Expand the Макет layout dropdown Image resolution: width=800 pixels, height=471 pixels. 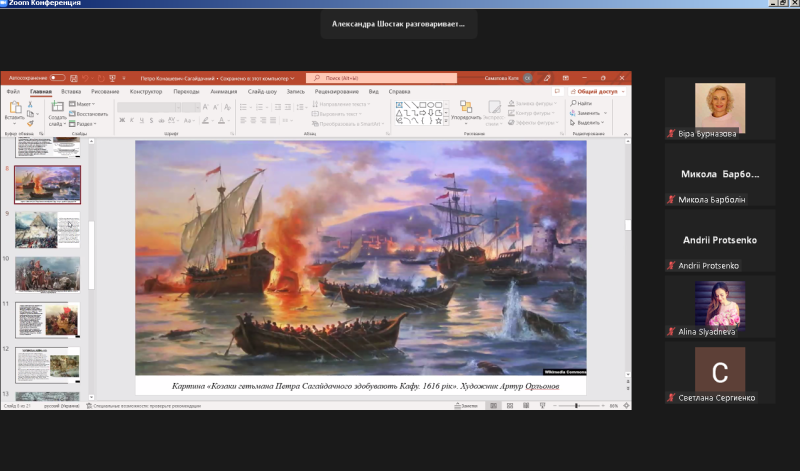82,104
